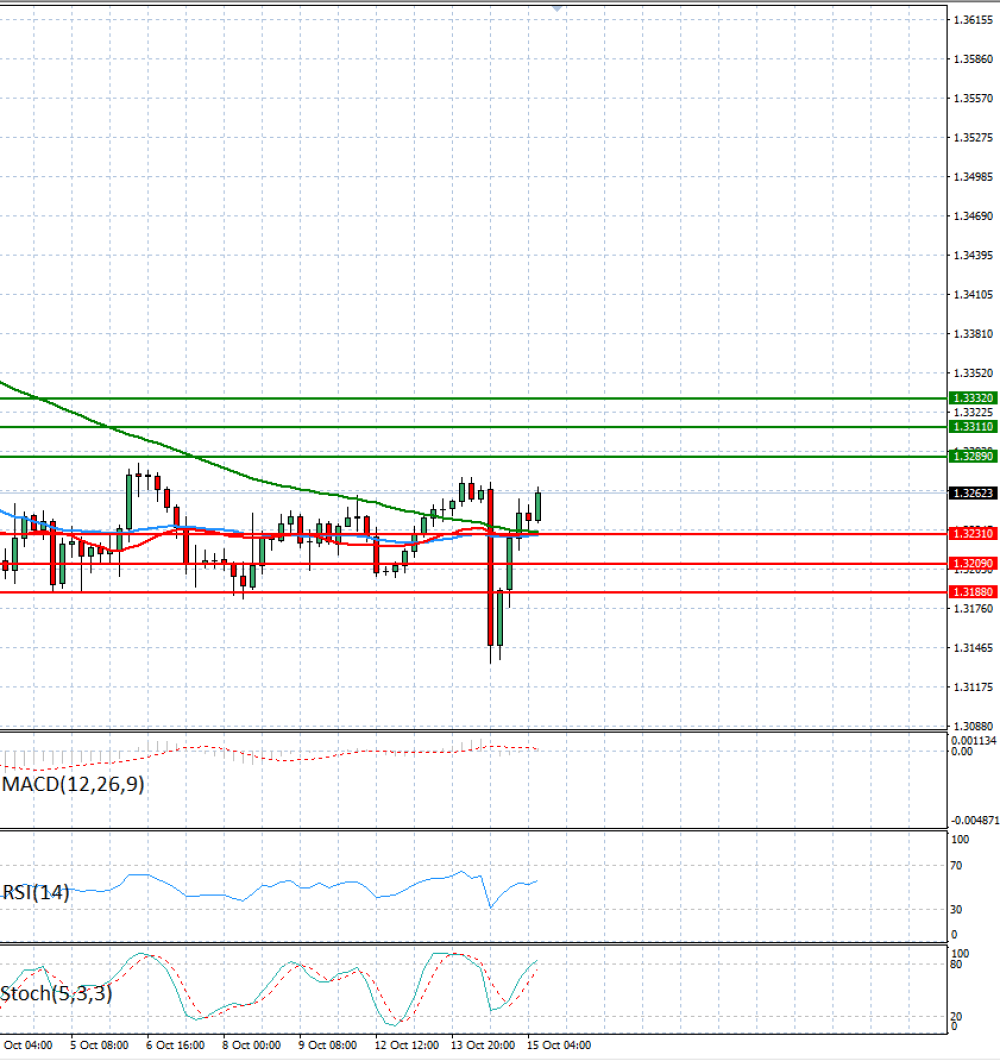Click the 5 Oct 08:00 time axis label
Viewport: 1000px width, 1061px height.
(x=99, y=1045)
